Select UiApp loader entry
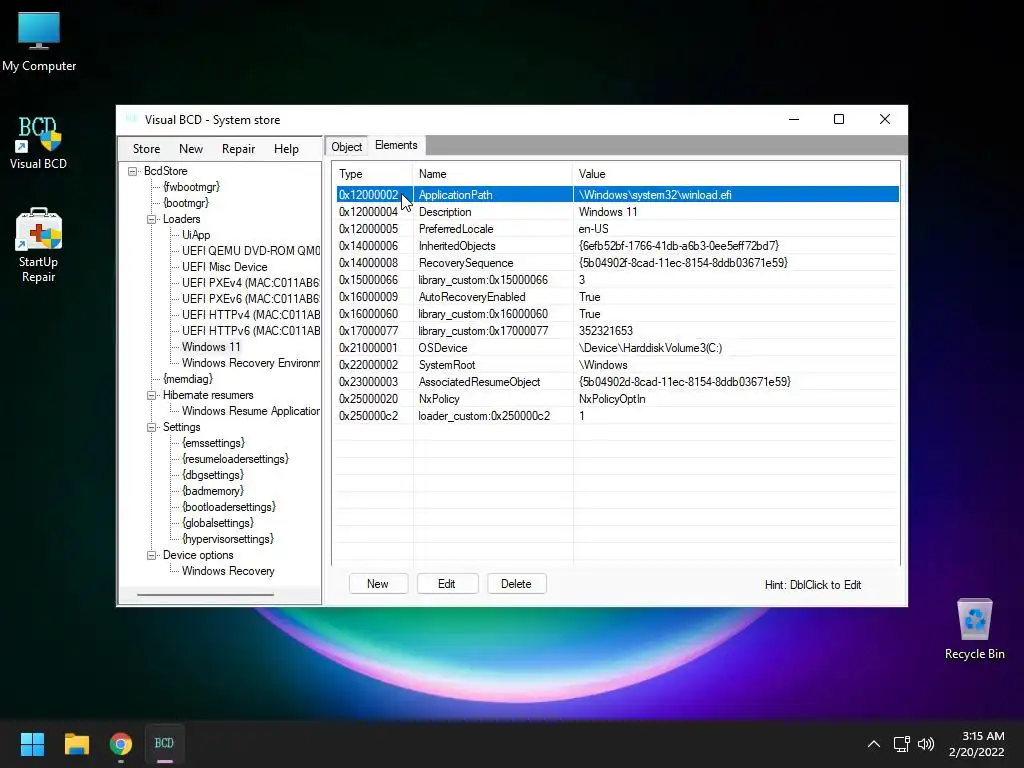Screen dimensions: 1024x768 [196, 235]
